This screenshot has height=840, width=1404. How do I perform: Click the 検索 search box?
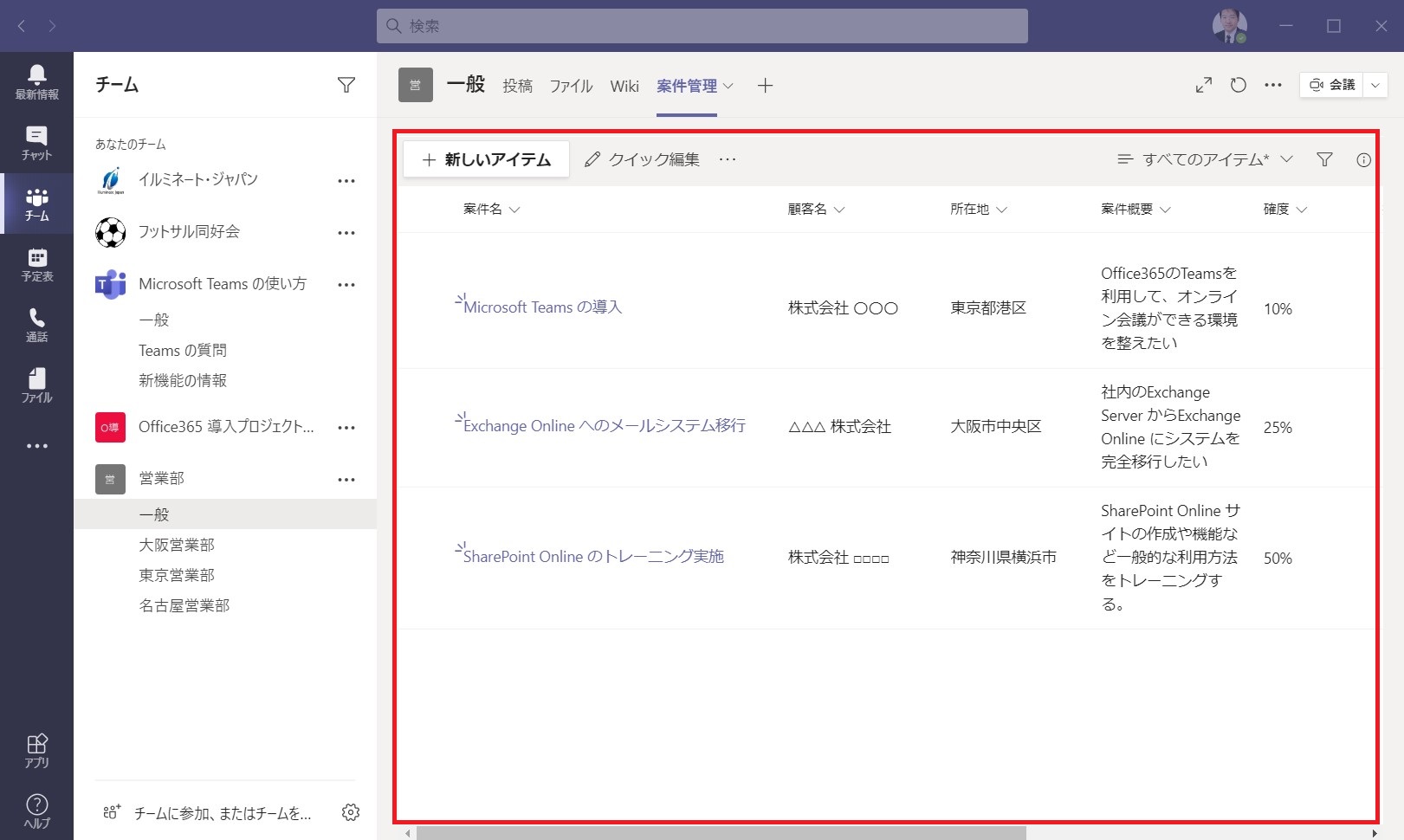pyautogui.click(x=702, y=26)
